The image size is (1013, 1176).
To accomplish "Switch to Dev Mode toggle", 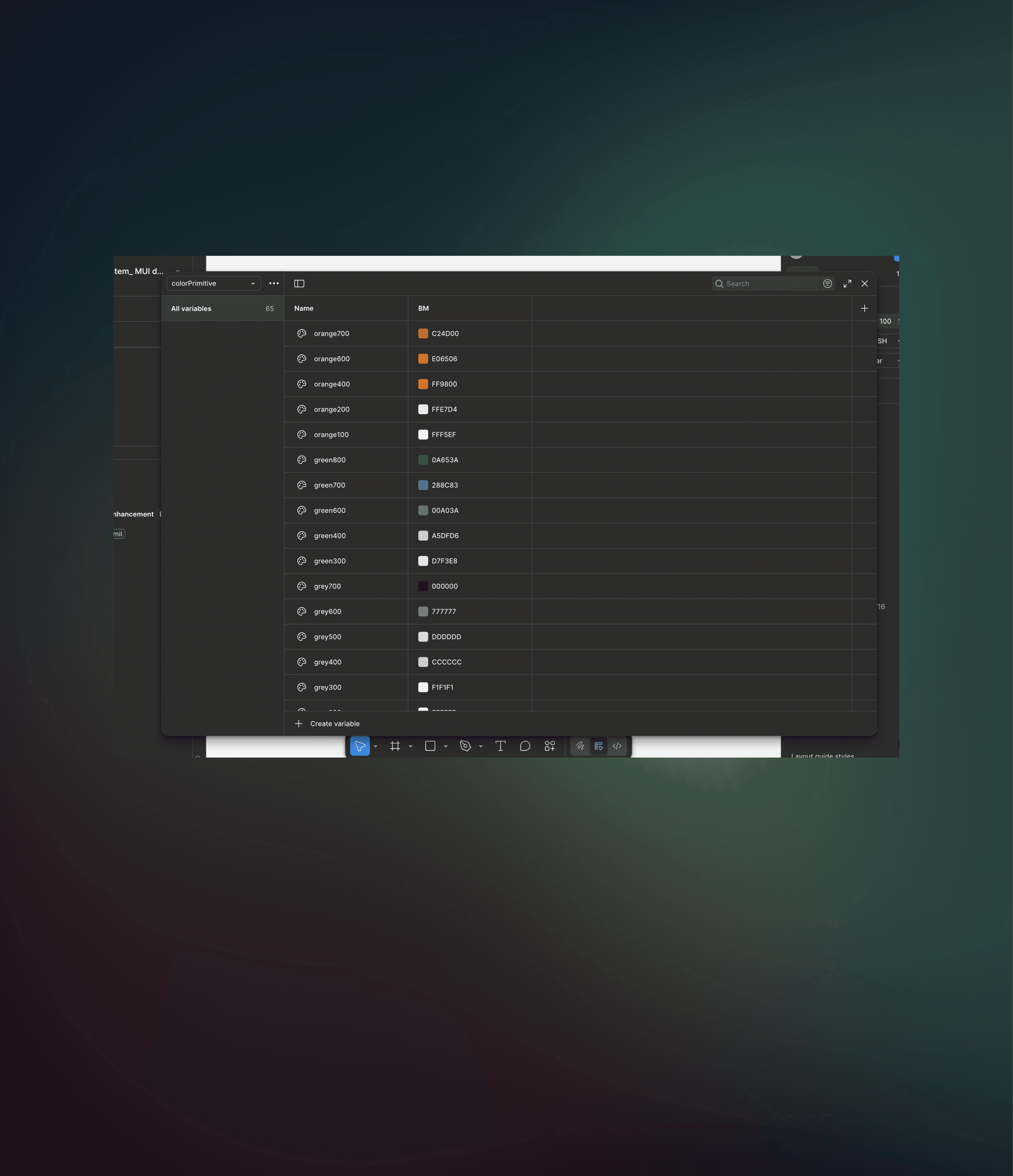I will pos(617,746).
